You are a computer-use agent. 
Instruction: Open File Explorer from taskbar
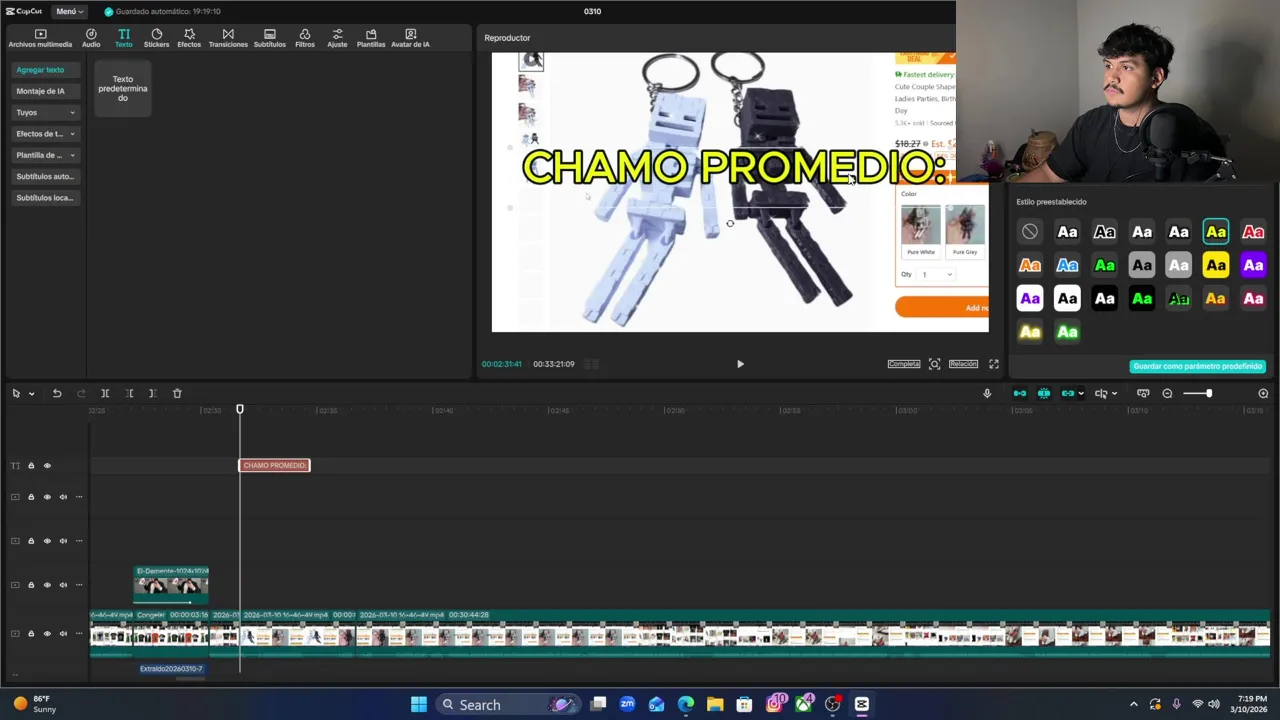point(715,704)
